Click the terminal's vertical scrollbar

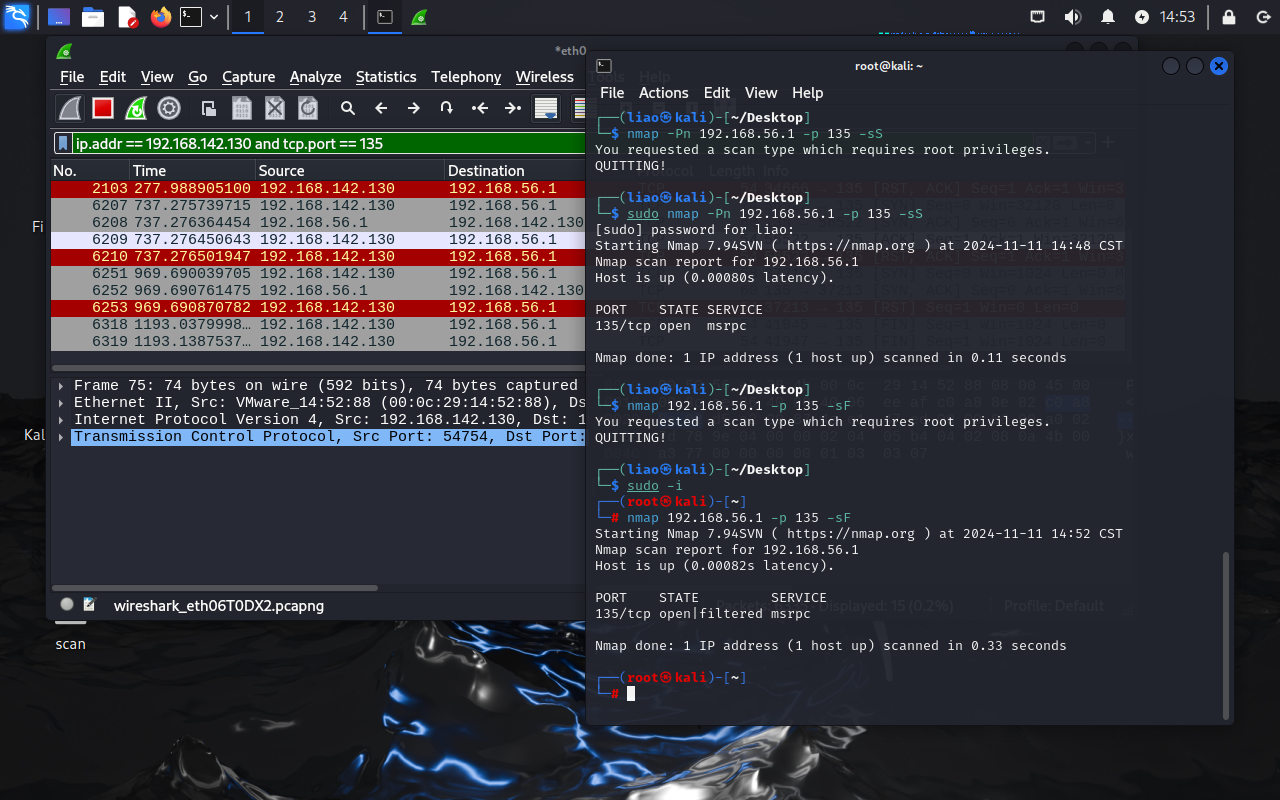pyautogui.click(x=1225, y=634)
